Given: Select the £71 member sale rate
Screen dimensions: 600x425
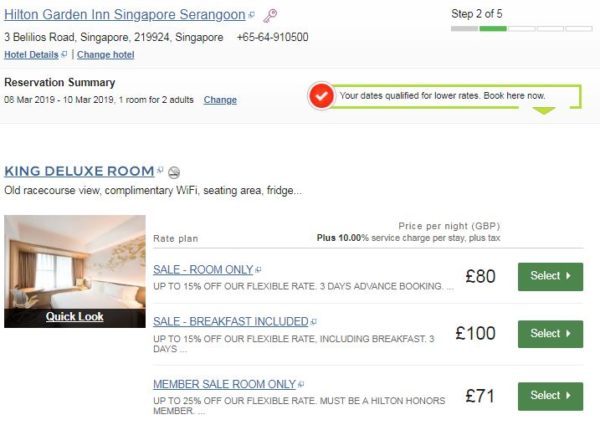Looking at the screenshot, I should tap(550, 396).
